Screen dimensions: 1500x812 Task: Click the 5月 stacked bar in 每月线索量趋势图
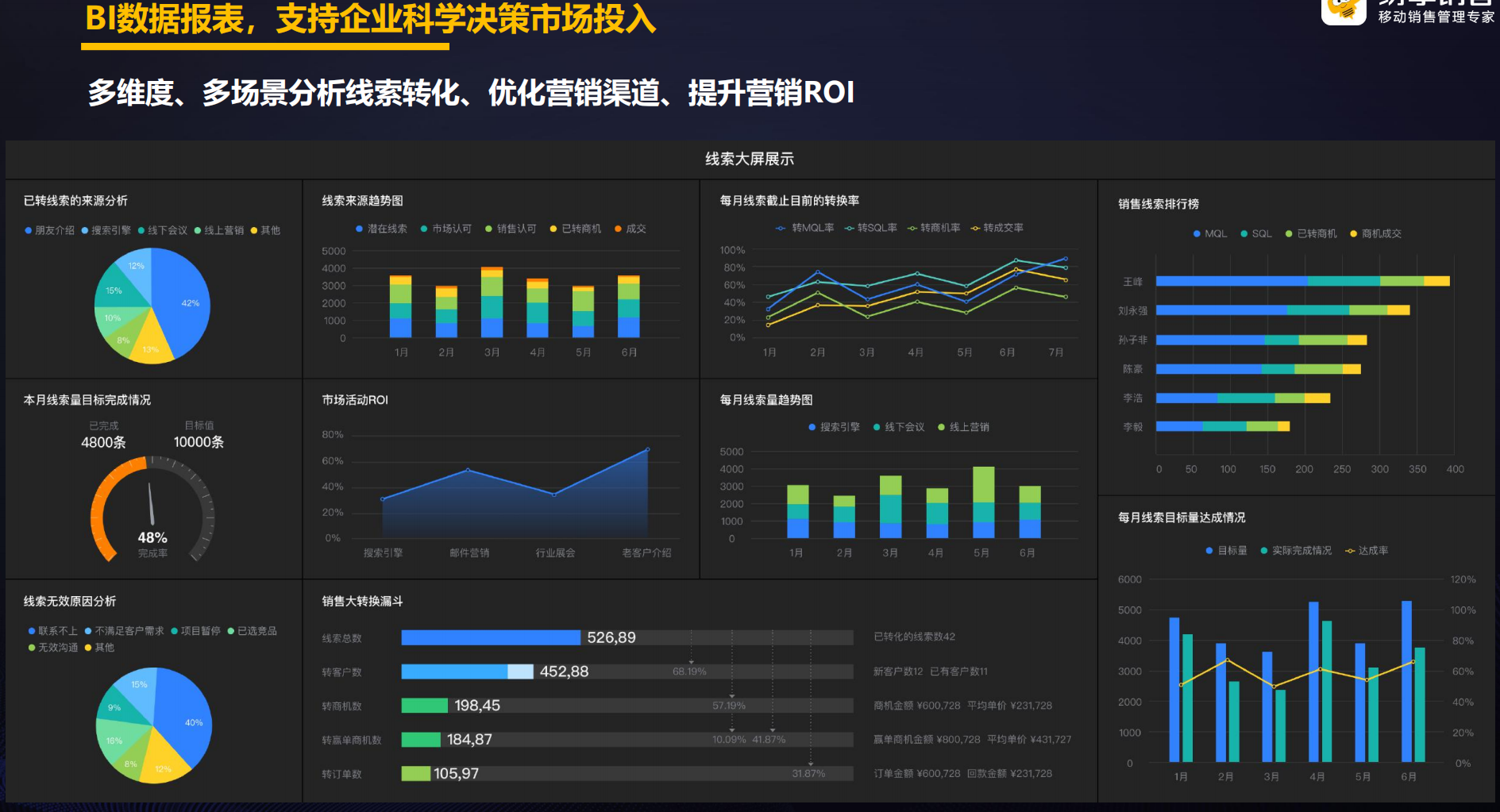pyautogui.click(x=983, y=502)
